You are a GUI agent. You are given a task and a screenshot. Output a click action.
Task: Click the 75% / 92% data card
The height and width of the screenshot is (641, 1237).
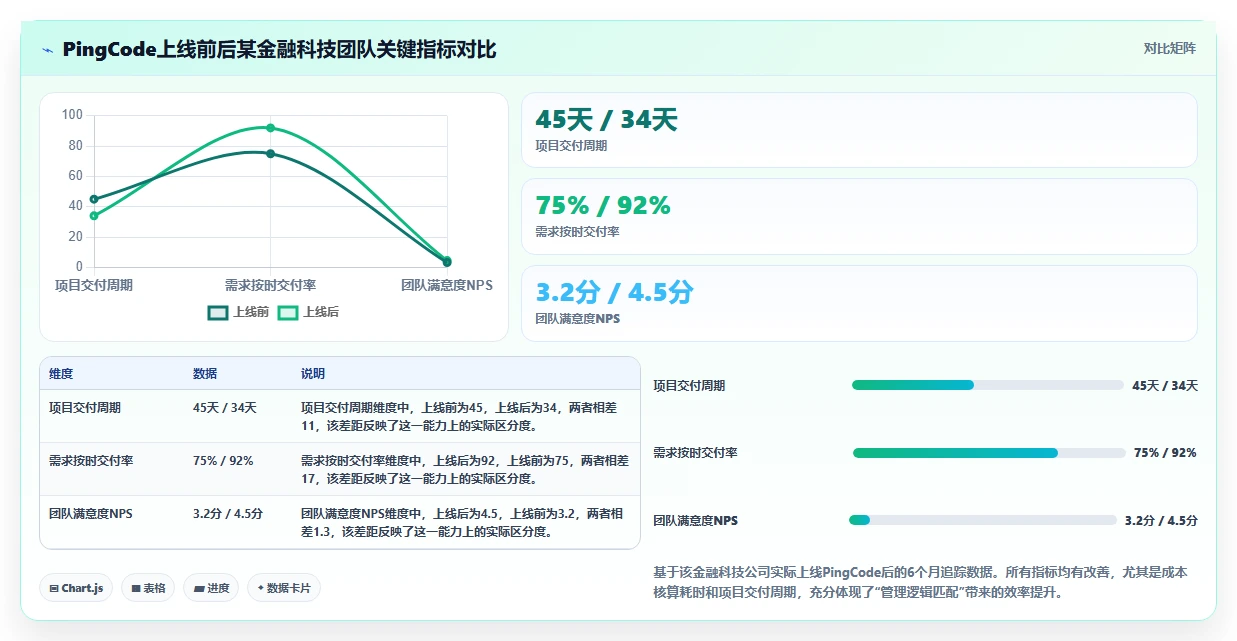tap(859, 216)
